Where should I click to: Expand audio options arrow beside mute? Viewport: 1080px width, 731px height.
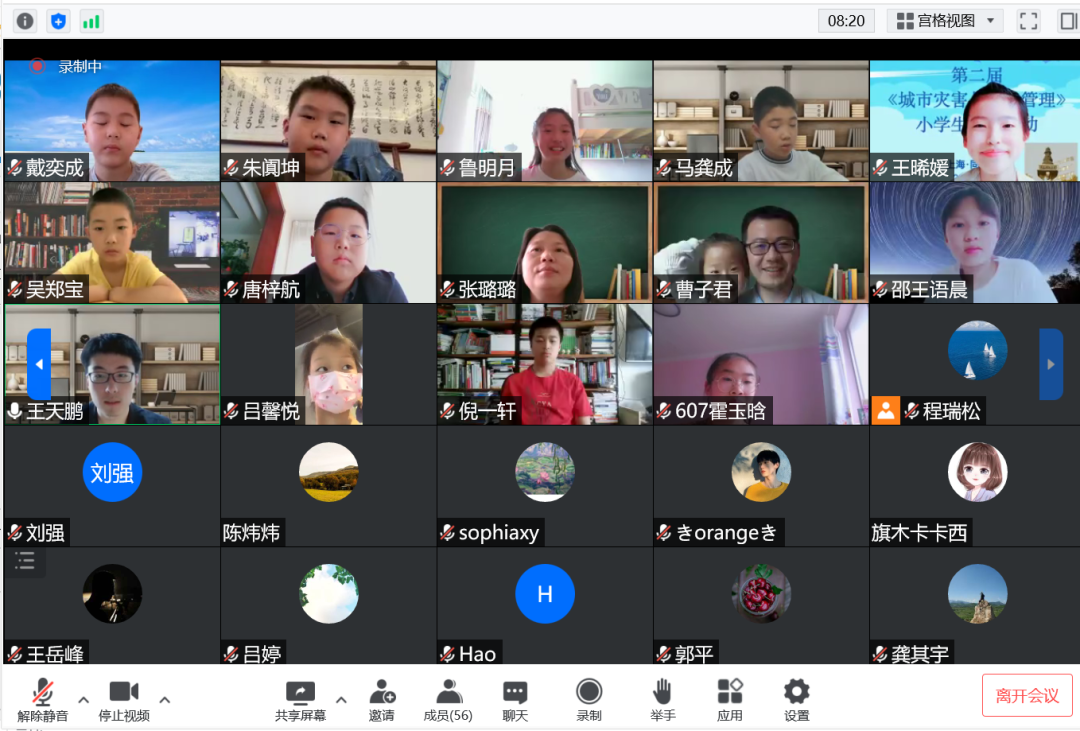click(84, 699)
